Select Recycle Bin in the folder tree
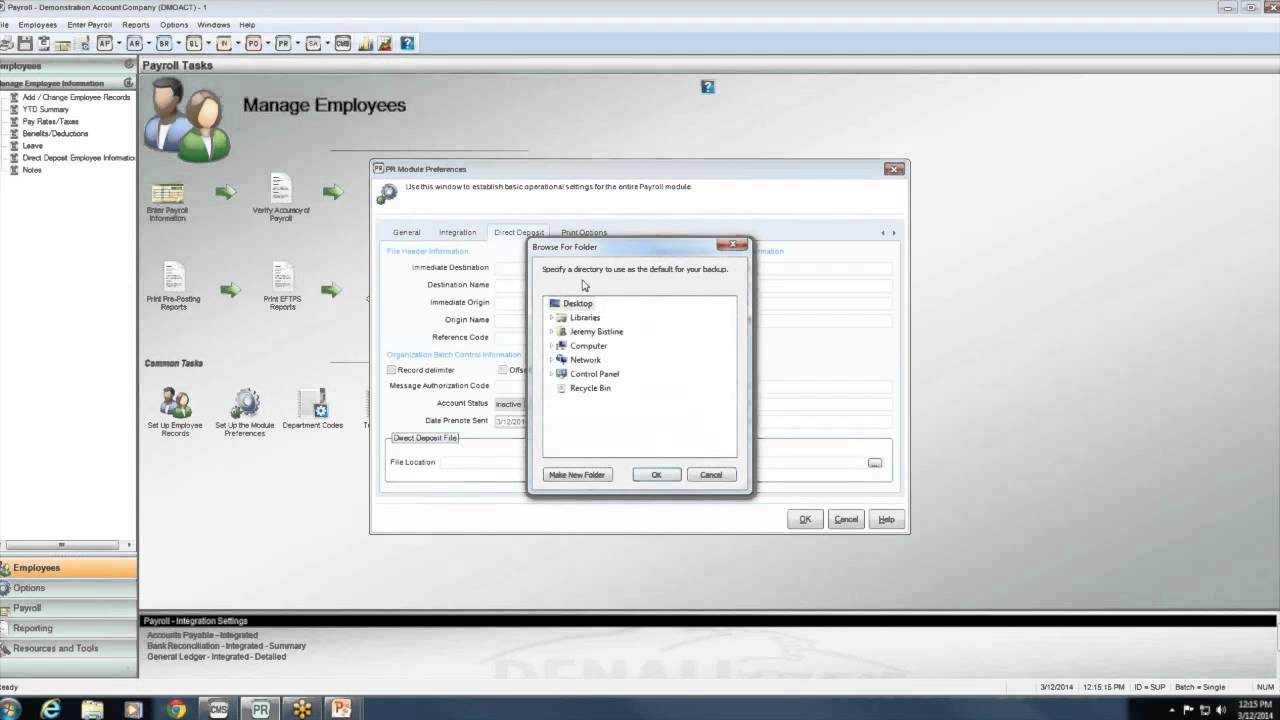This screenshot has height=720, width=1280. pyautogui.click(x=590, y=388)
